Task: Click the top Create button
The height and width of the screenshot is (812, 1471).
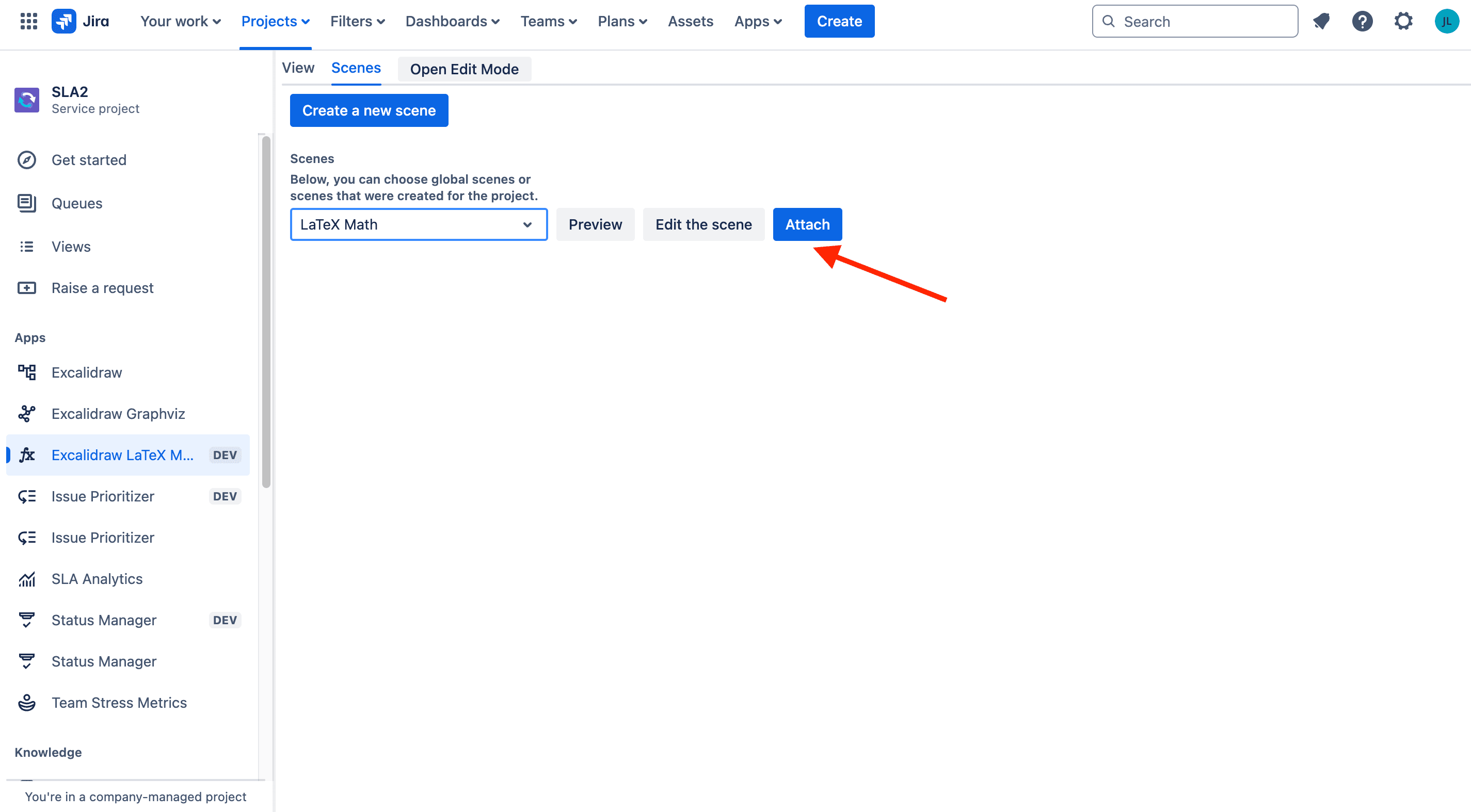Action: (839, 21)
